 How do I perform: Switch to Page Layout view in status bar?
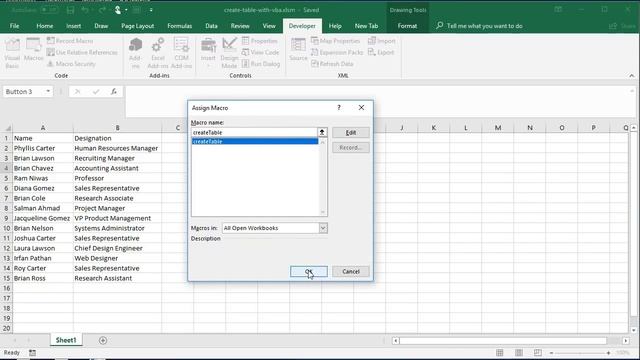tap(519, 353)
